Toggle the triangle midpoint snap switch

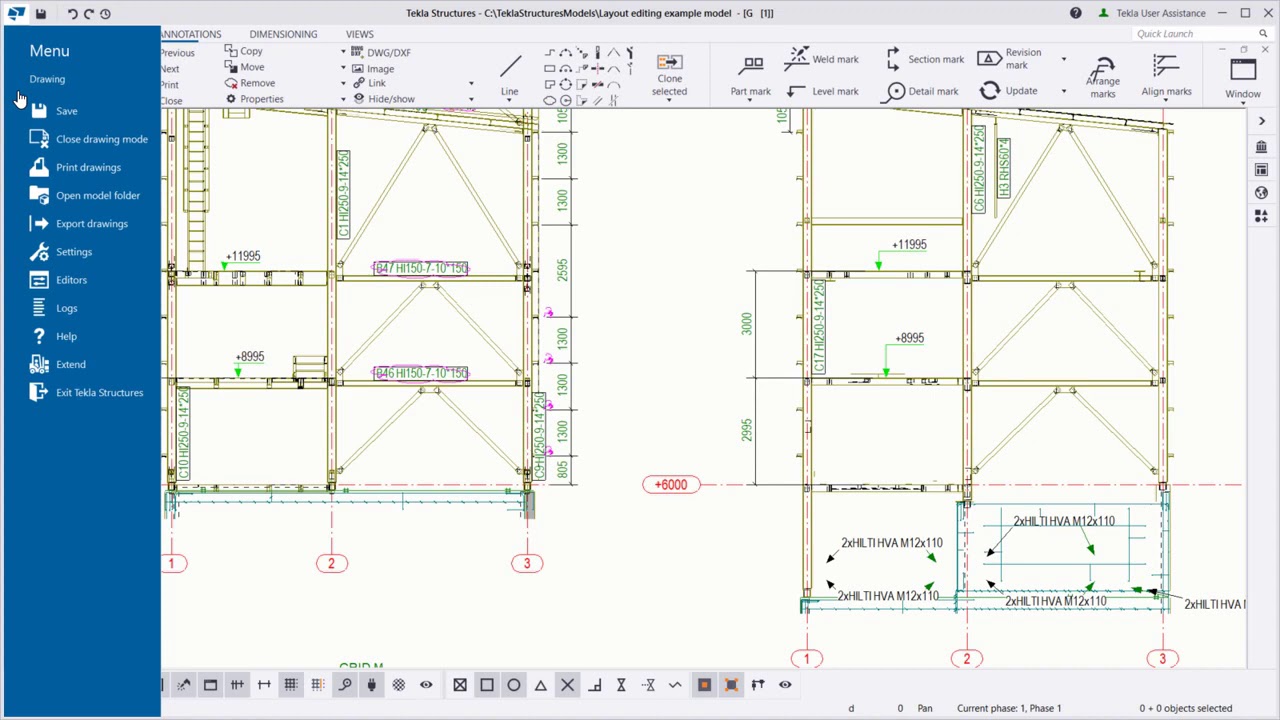coord(540,685)
